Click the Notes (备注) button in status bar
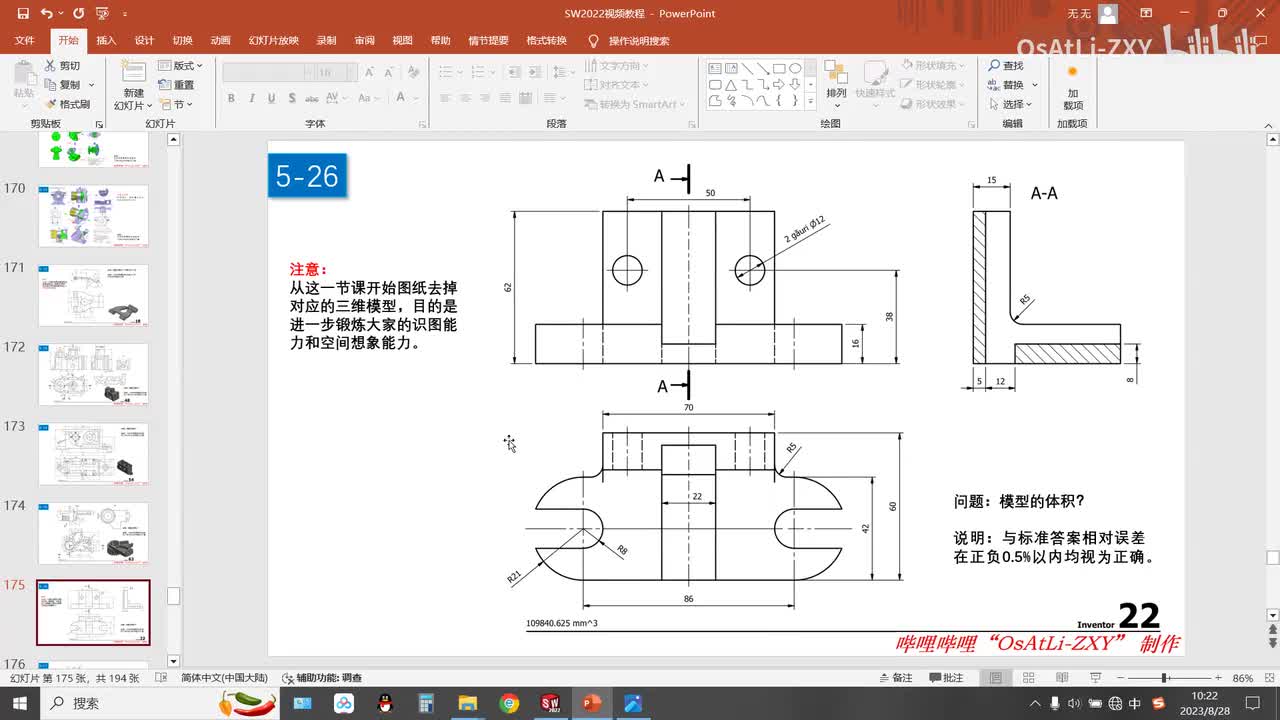1280x720 pixels. 894,677
